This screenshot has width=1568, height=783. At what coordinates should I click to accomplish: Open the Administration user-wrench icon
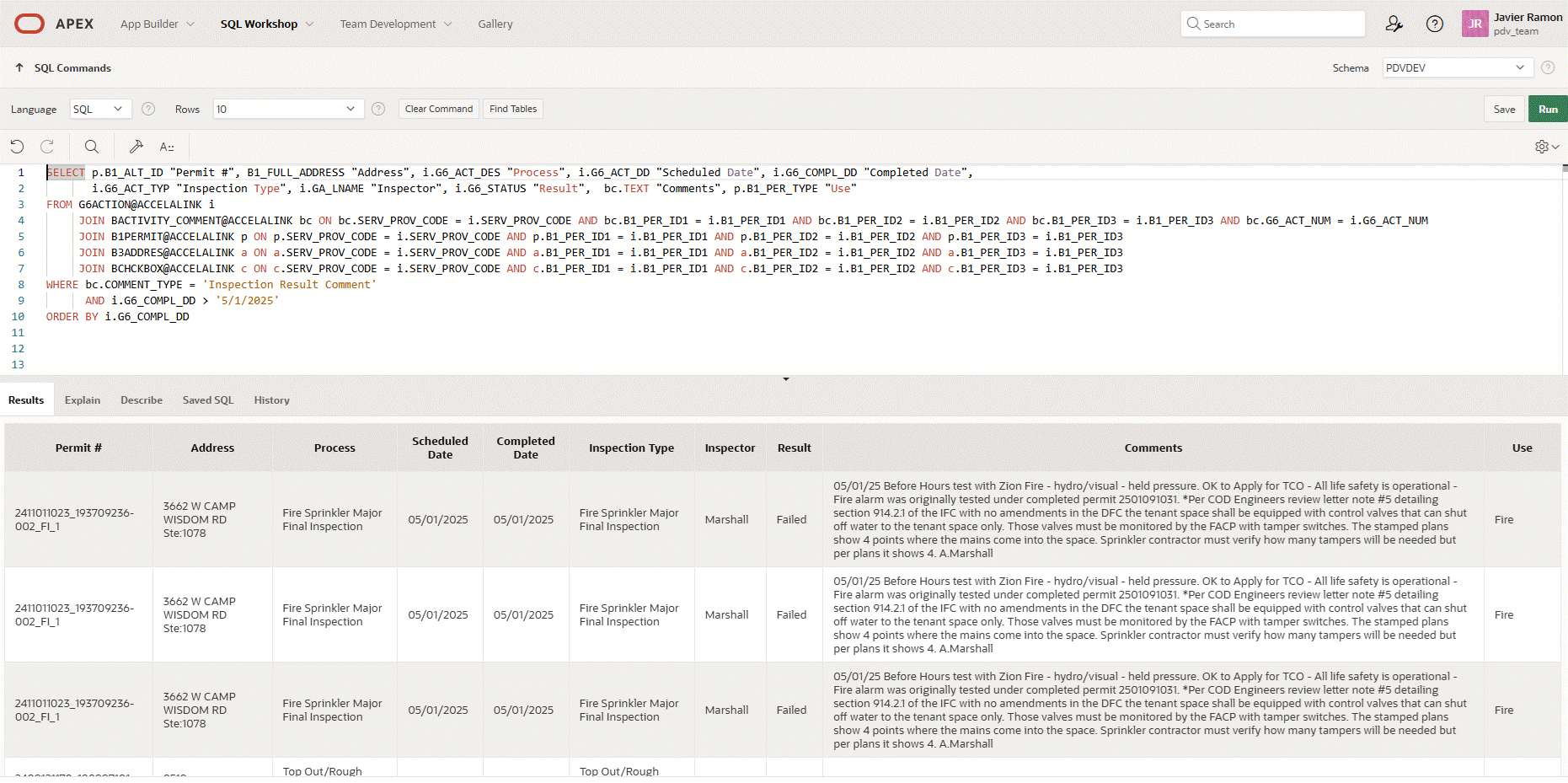click(x=1394, y=24)
